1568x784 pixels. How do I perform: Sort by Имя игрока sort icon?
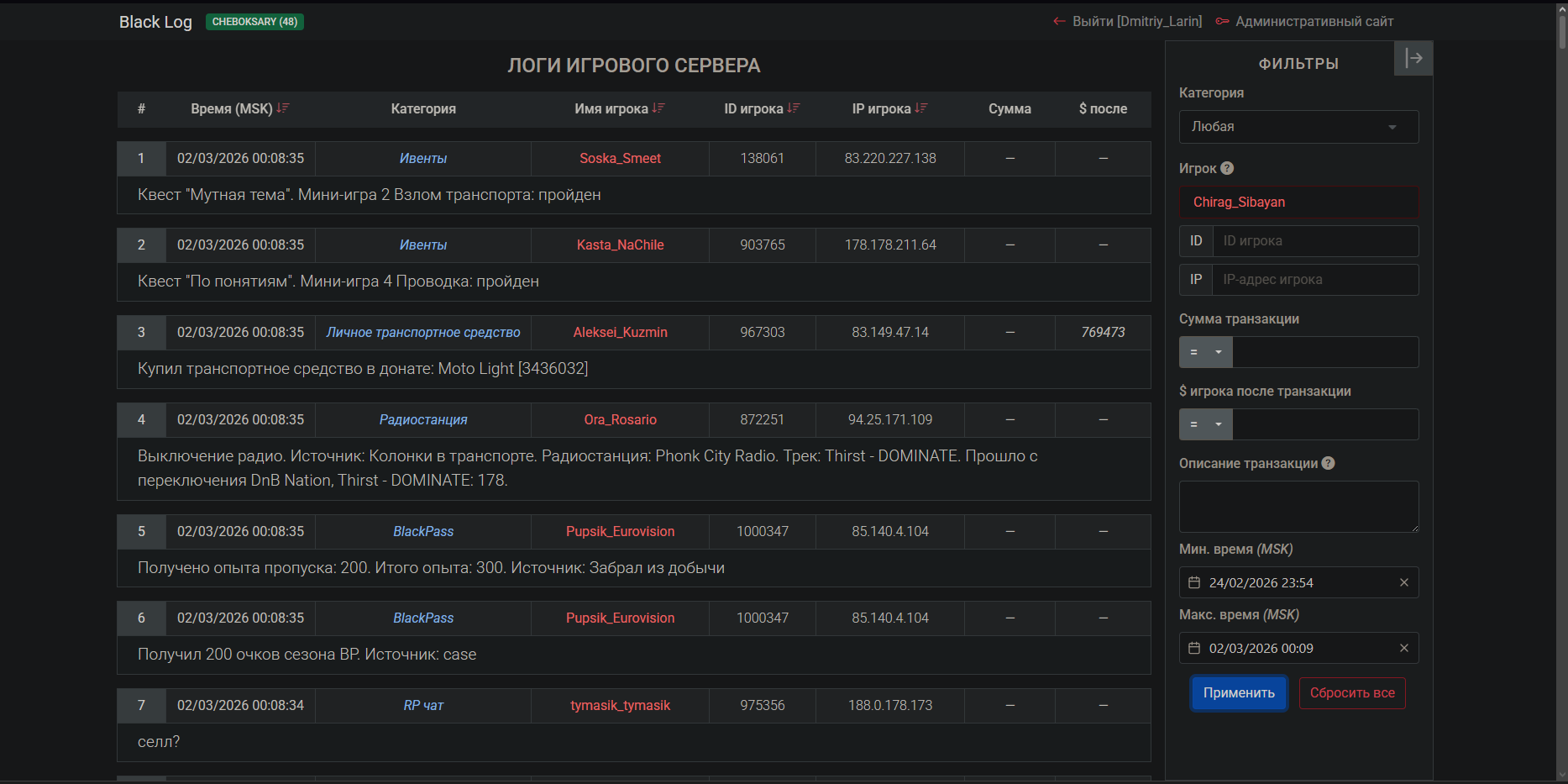click(658, 108)
